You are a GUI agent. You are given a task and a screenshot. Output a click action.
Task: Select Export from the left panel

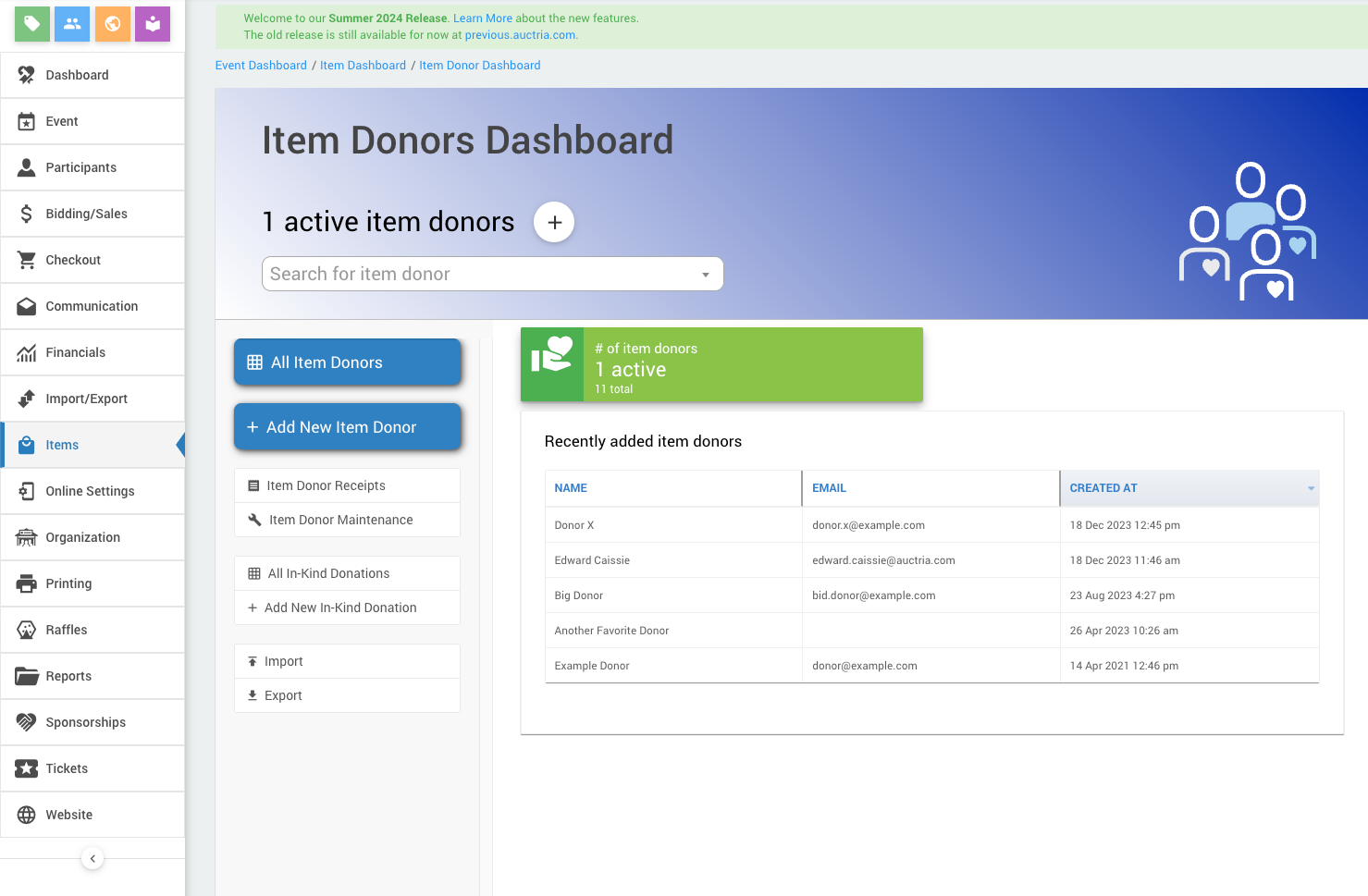[283, 695]
